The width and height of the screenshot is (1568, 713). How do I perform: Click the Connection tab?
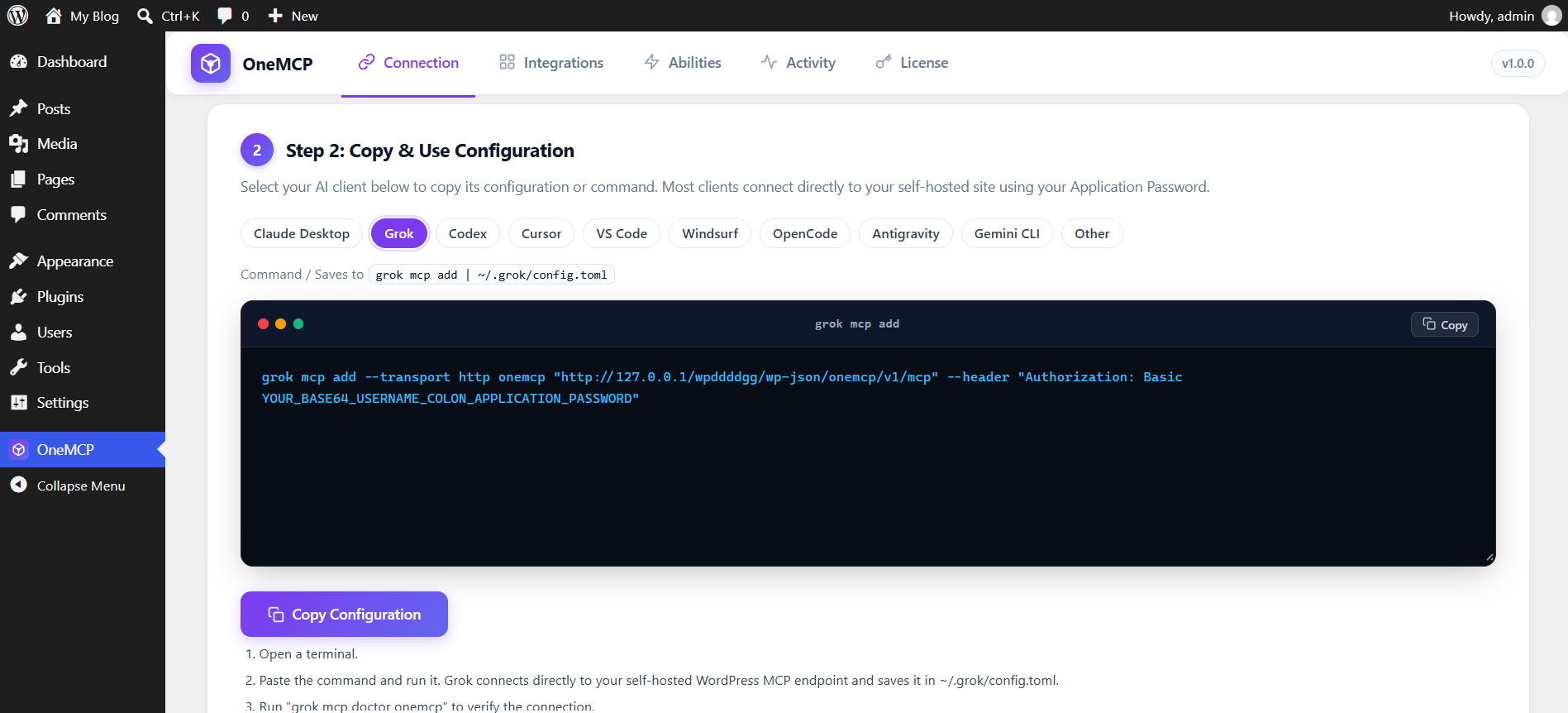(x=408, y=63)
